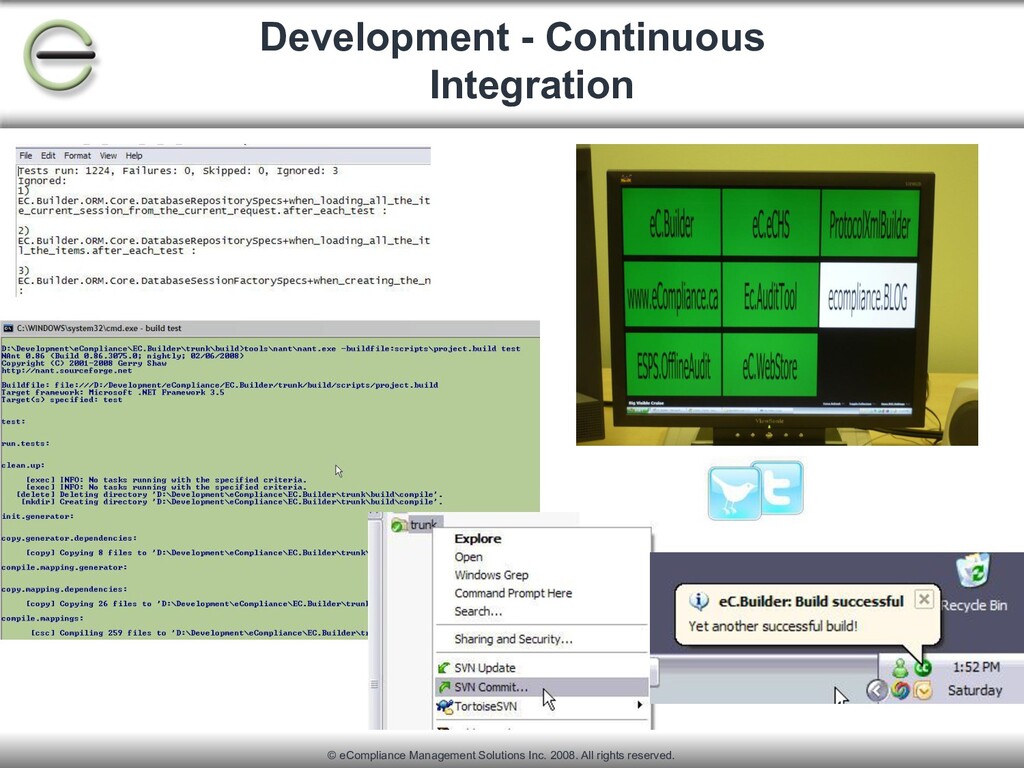Click the 1:52 PM taskbar clock

(x=976, y=667)
